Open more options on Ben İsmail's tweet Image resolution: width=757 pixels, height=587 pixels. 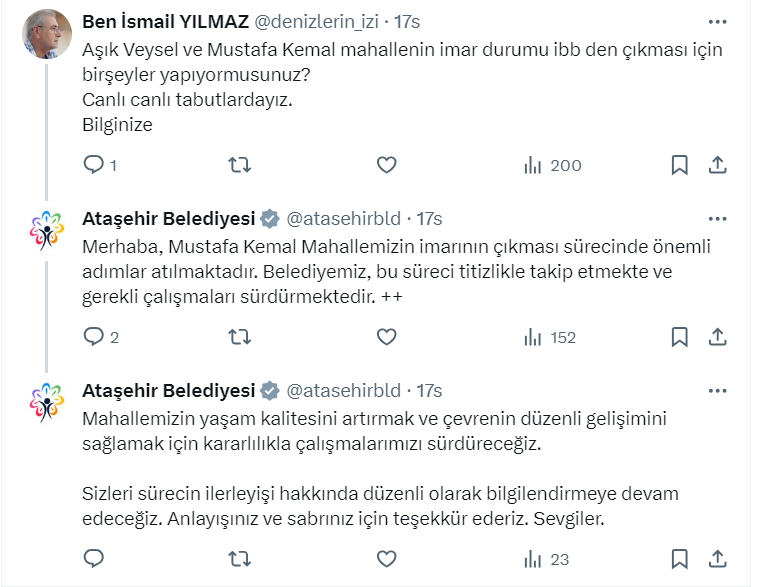[717, 21]
